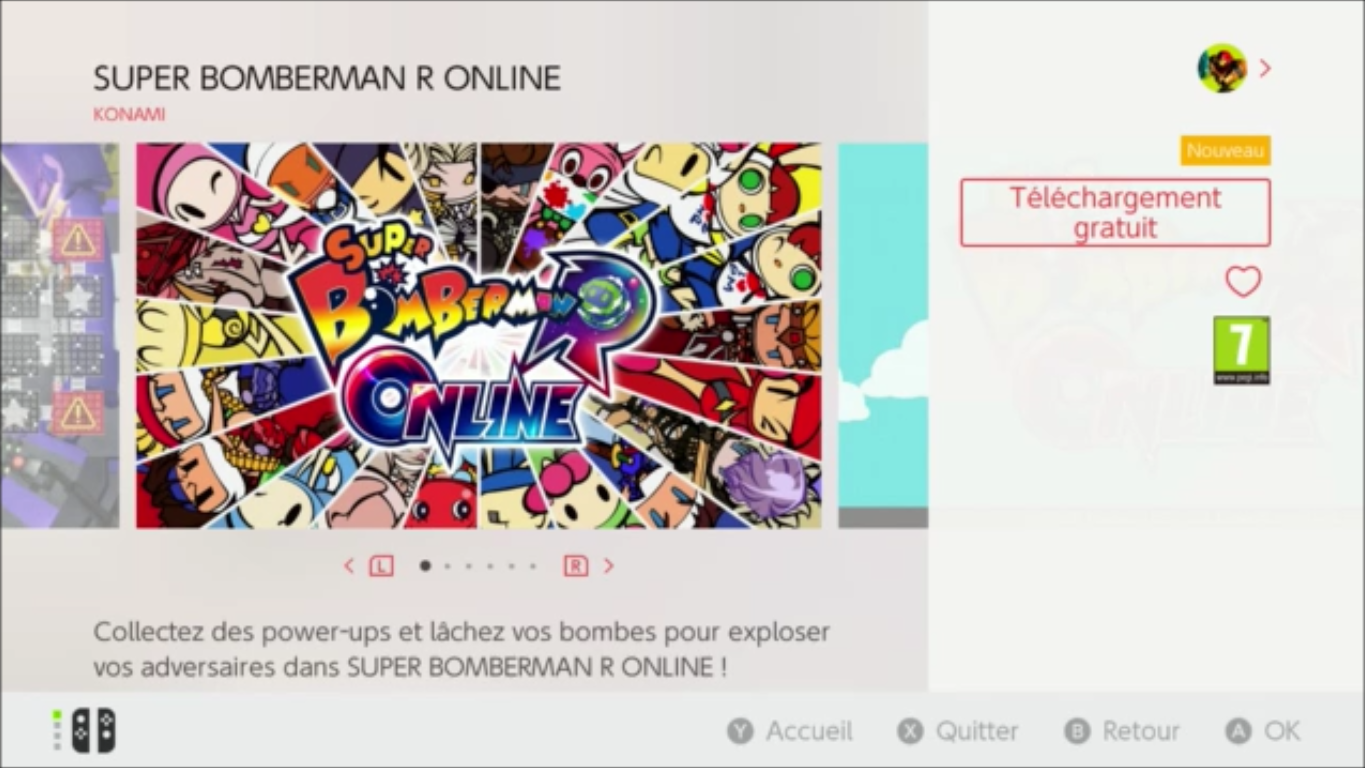Go to previous screenshot with left arrow
Viewport: 1365px width, 768px height.
pyautogui.click(x=349, y=566)
